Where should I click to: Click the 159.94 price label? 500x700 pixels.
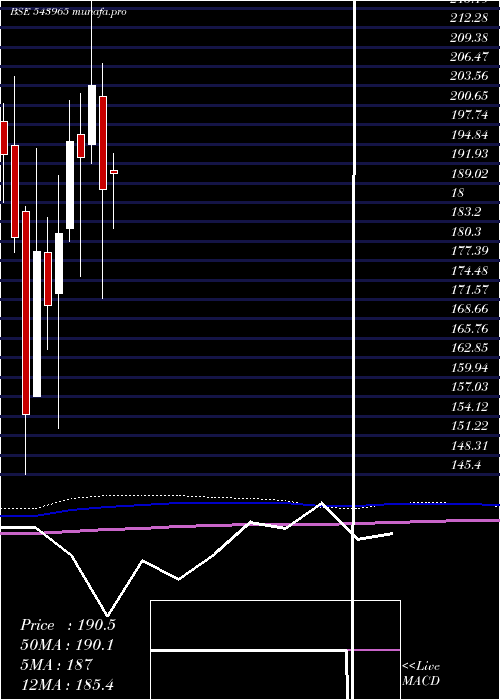coord(469,368)
